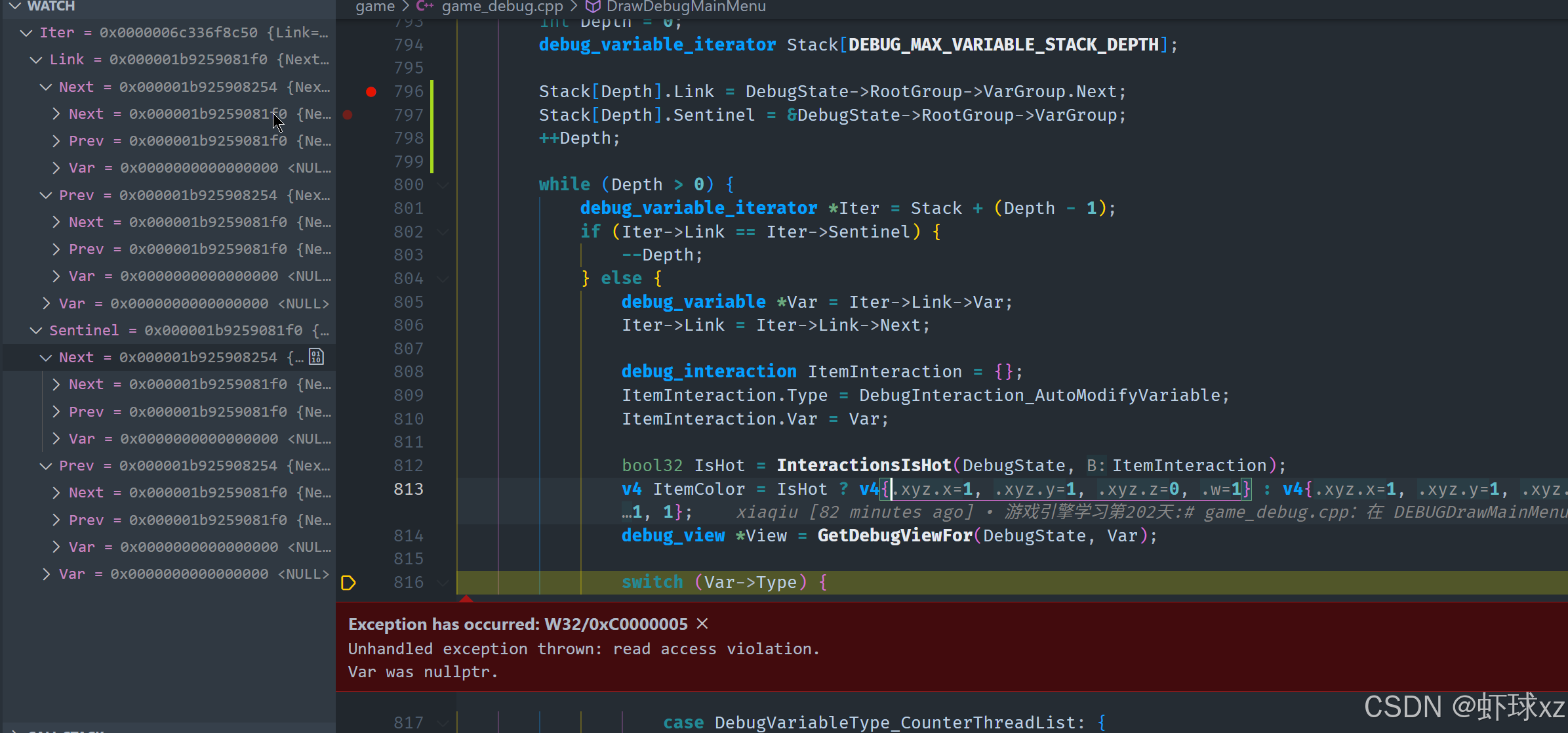Fold the while loop via line 800 chevron
Image resolution: width=1568 pixels, height=733 pixels.
(443, 185)
